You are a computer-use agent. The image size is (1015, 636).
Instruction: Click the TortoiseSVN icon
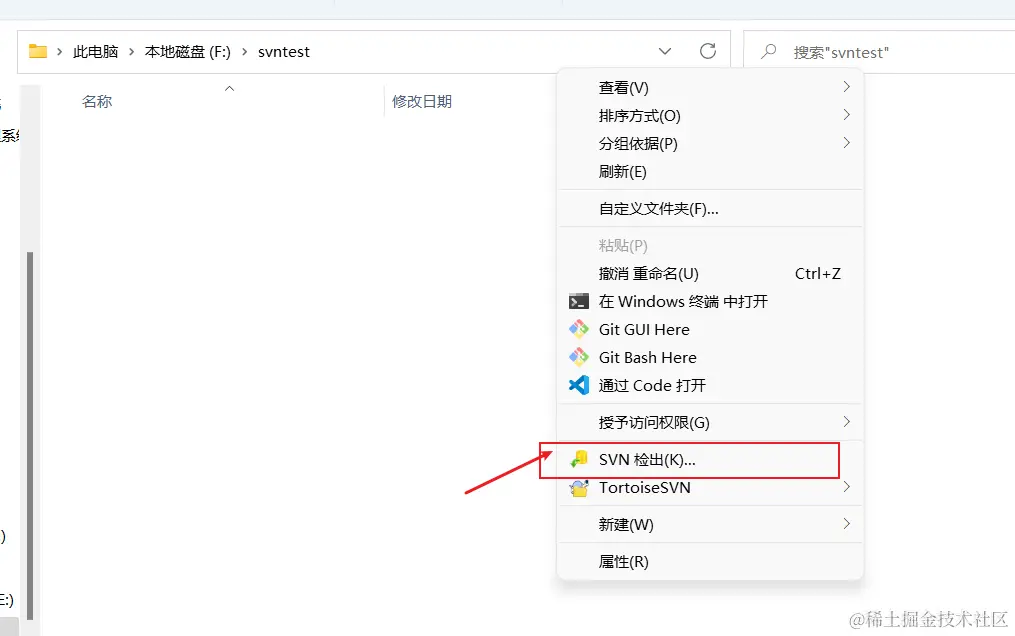[579, 488]
